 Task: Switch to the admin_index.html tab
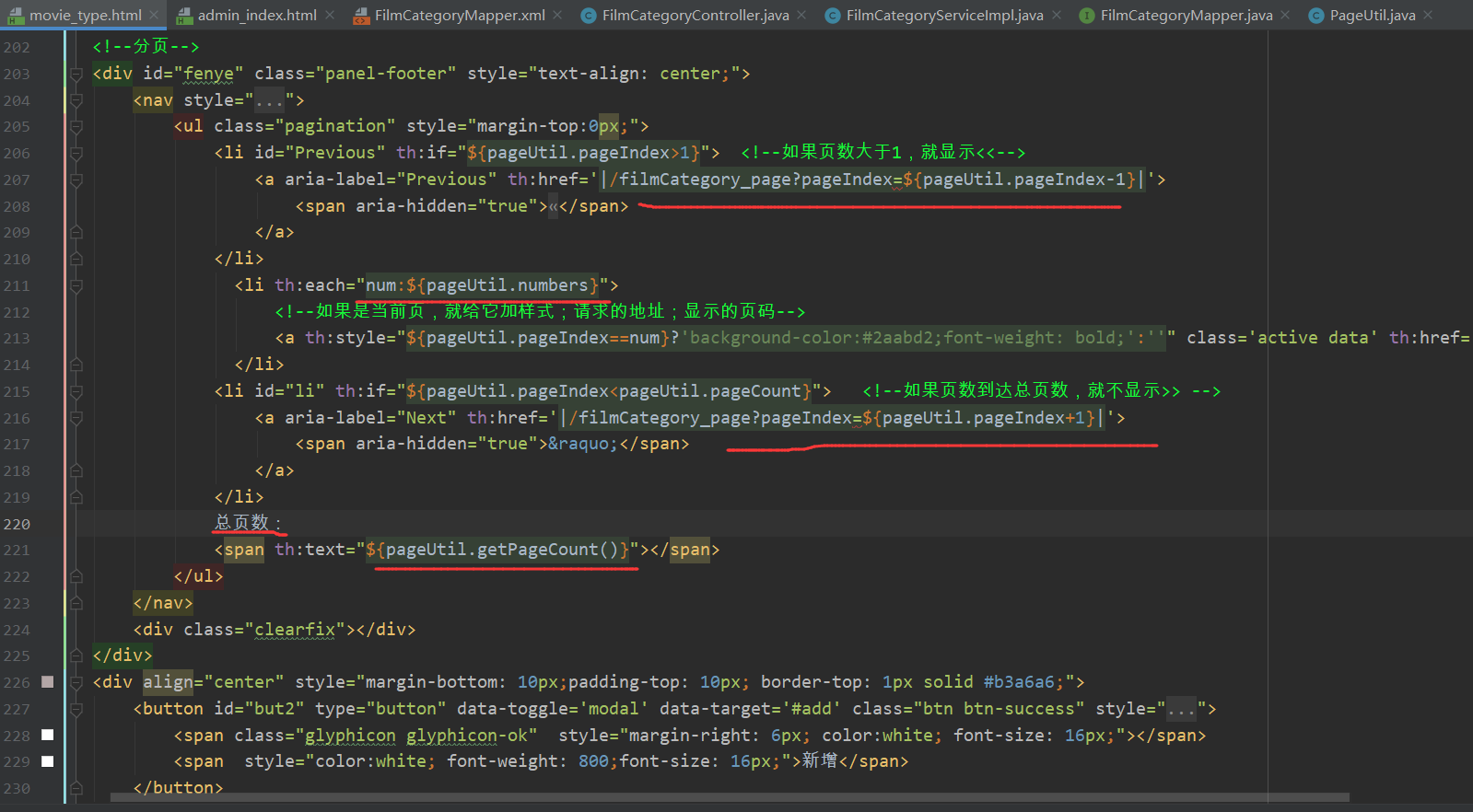(x=257, y=15)
